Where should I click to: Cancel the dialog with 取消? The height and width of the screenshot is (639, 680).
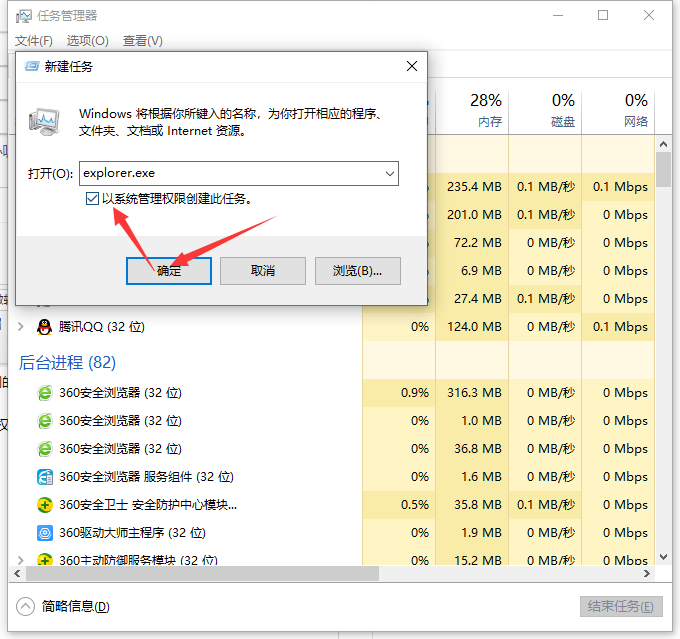(262, 270)
